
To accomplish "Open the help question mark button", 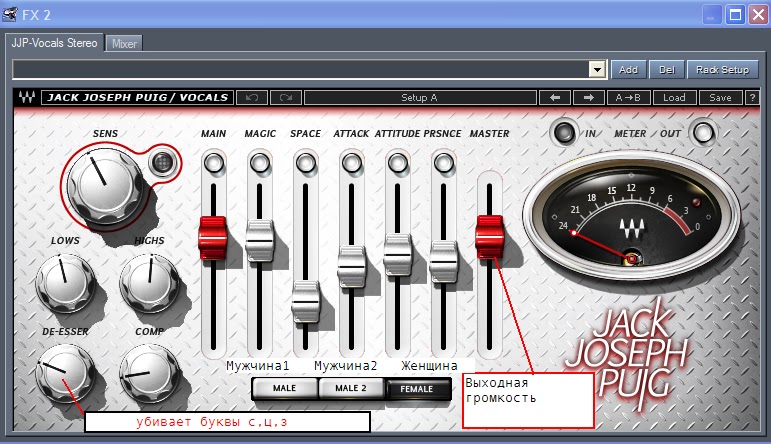I will click(x=752, y=97).
